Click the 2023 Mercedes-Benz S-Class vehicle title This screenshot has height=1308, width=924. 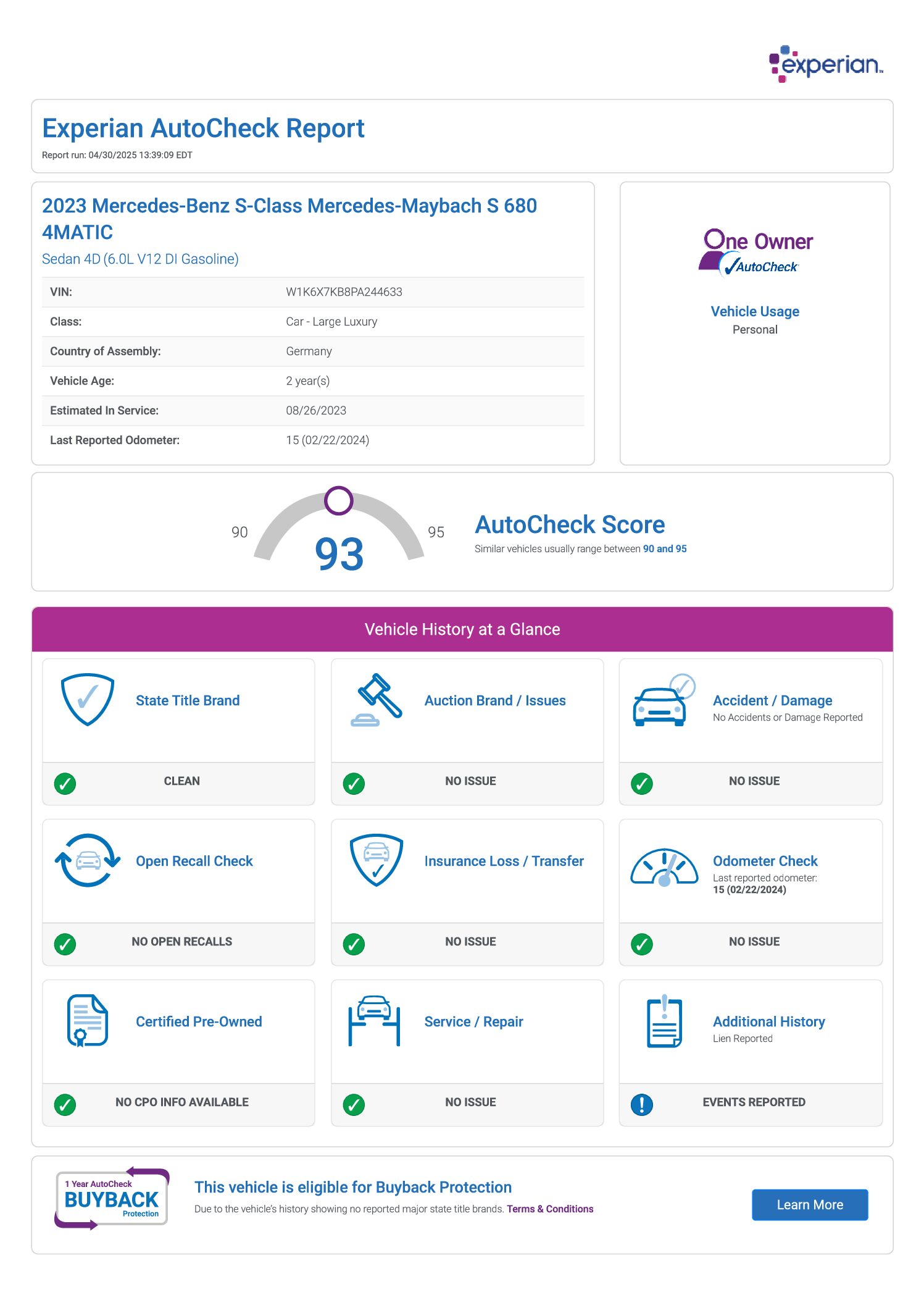coord(289,219)
